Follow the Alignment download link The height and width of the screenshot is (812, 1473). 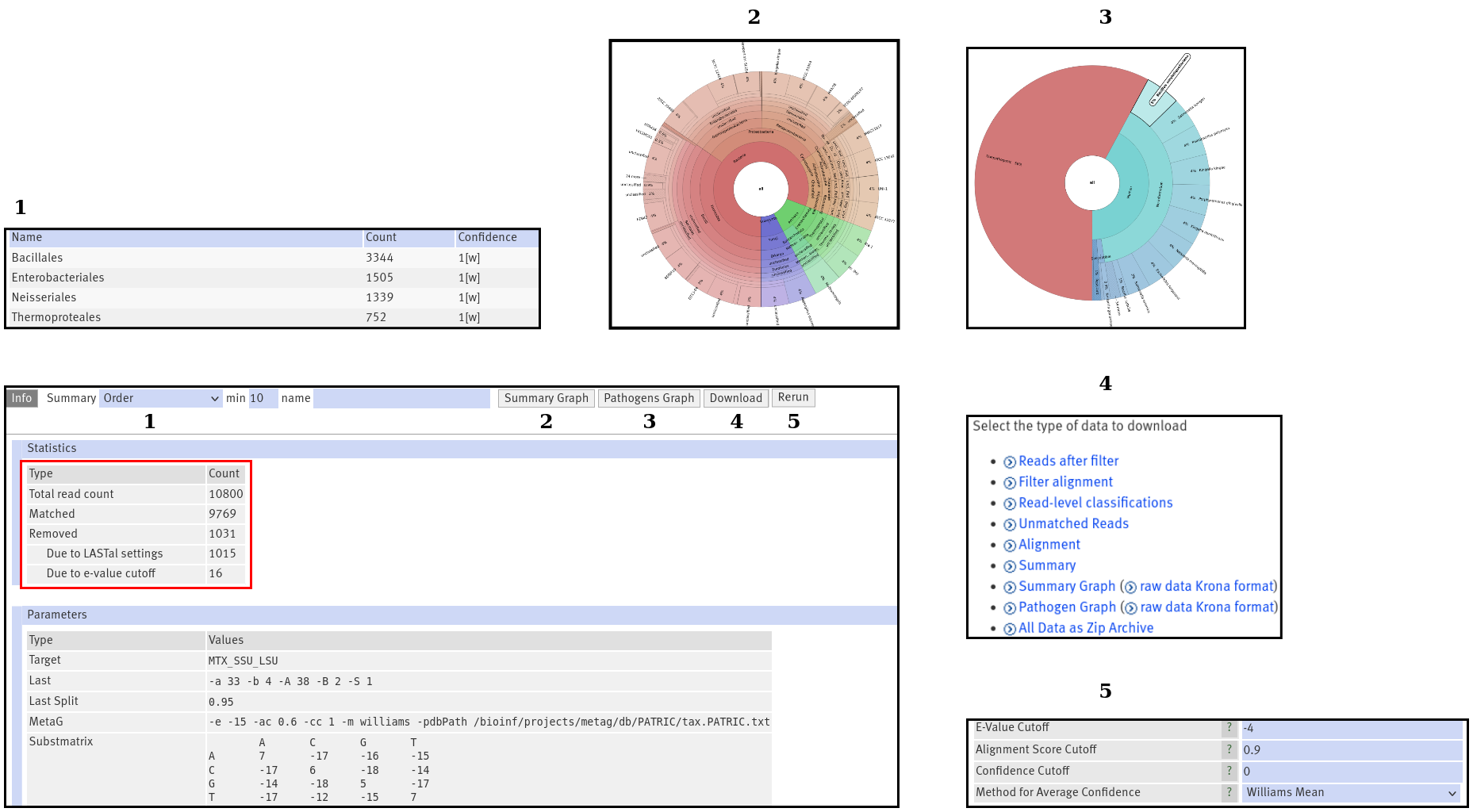[x=1049, y=545]
